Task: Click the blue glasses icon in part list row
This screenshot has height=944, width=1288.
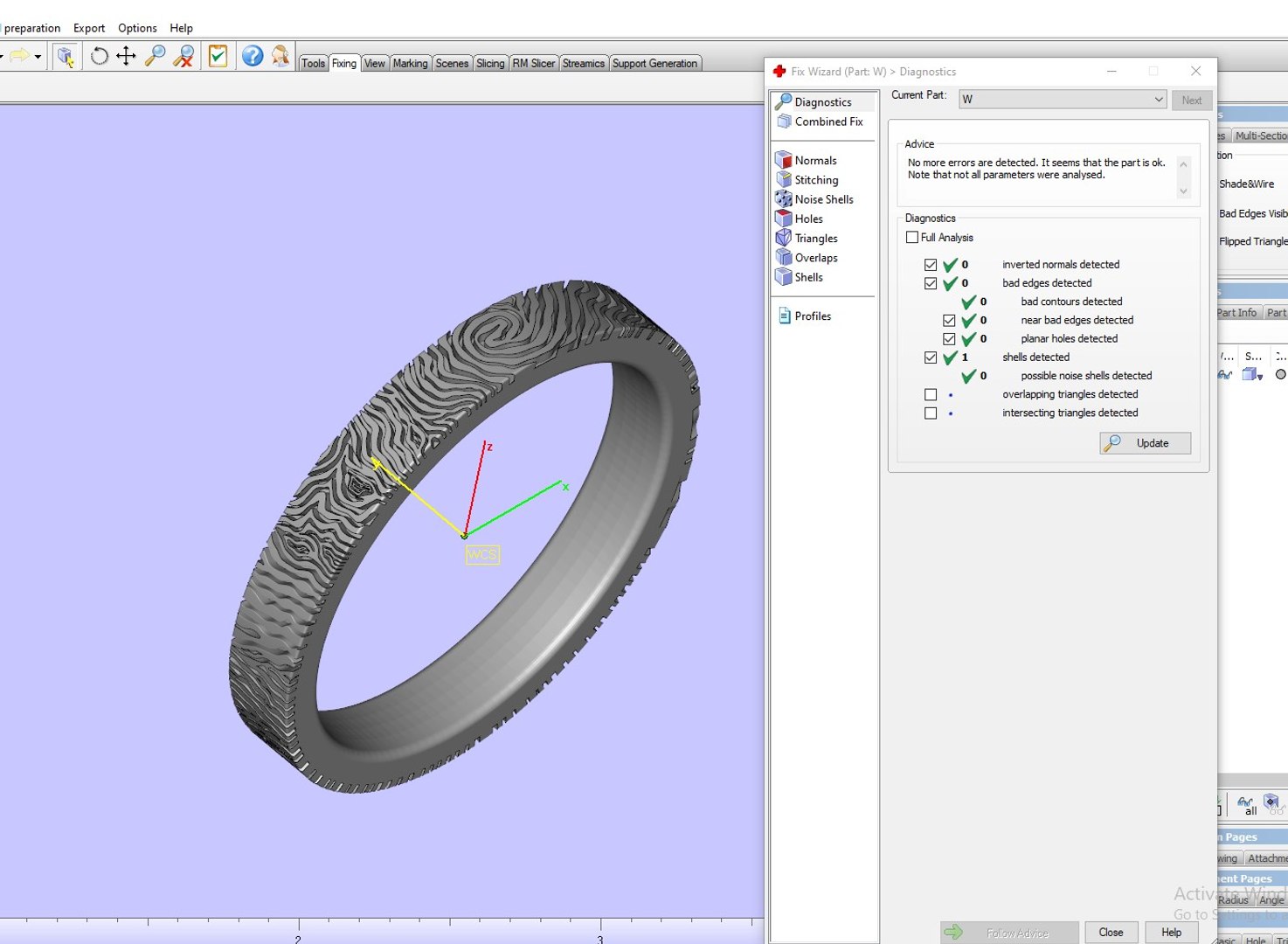Action: click(1226, 375)
